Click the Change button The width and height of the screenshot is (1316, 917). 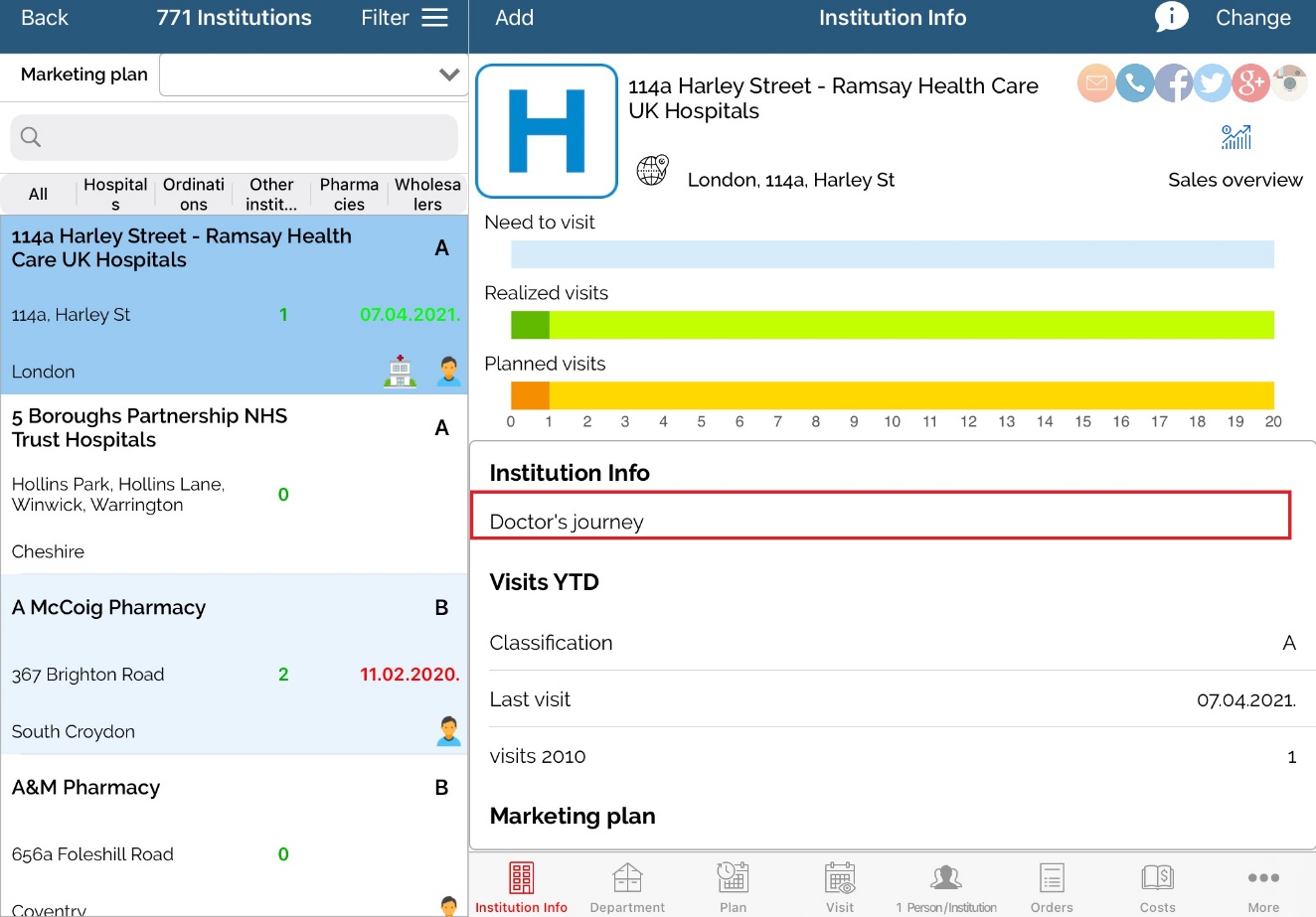point(1252,18)
